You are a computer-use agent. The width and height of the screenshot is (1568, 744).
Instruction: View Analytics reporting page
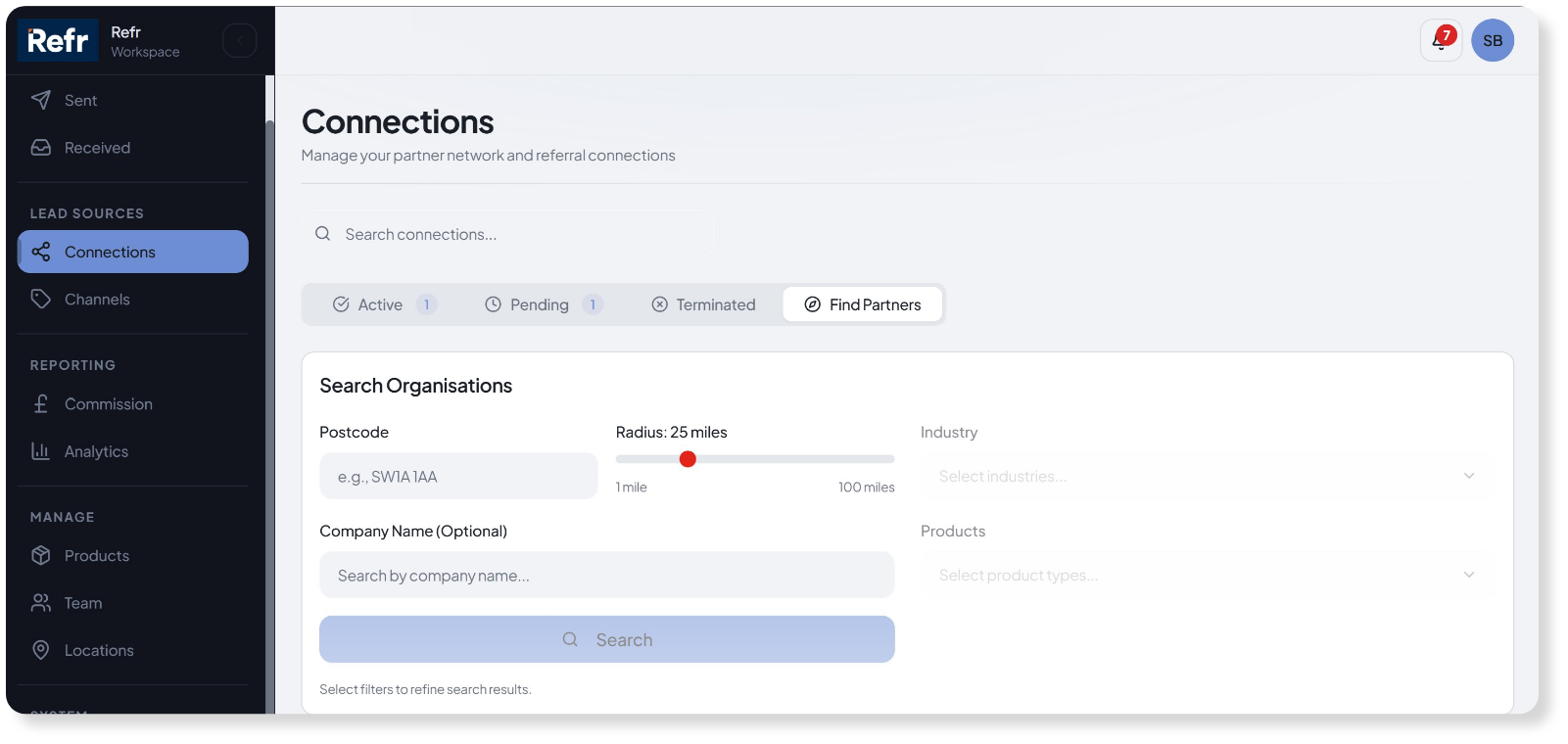point(96,451)
